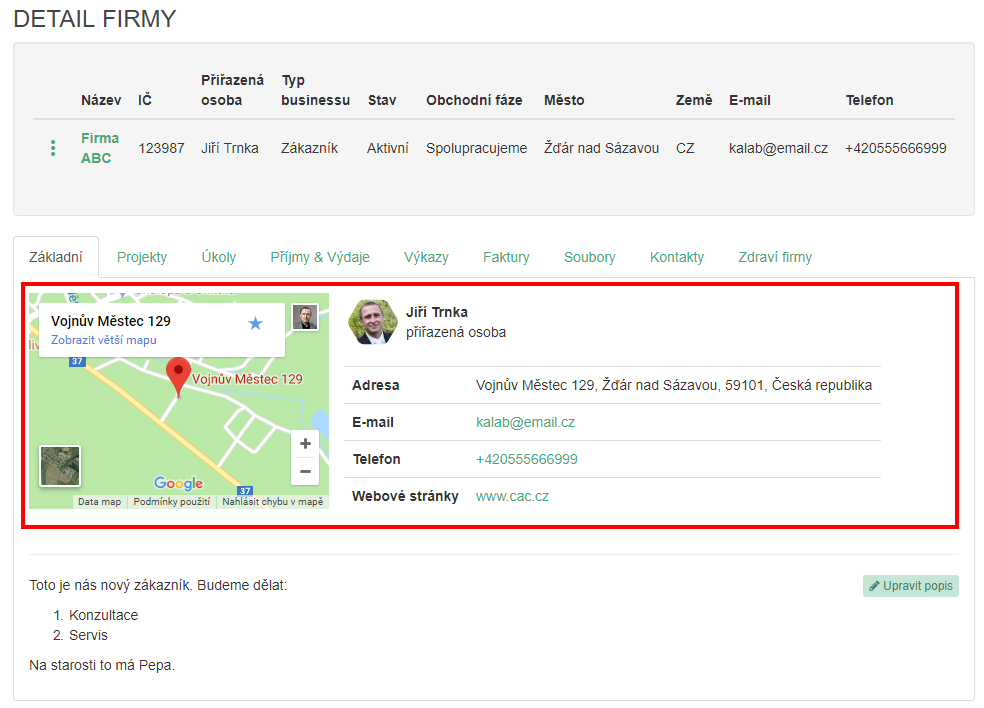Click Zobrazit větší mapu link
The width and height of the screenshot is (984, 708).
104,340
